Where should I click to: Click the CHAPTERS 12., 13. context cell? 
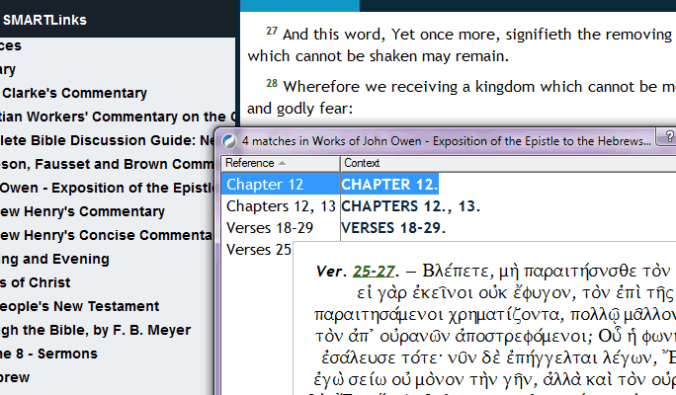pos(410,206)
